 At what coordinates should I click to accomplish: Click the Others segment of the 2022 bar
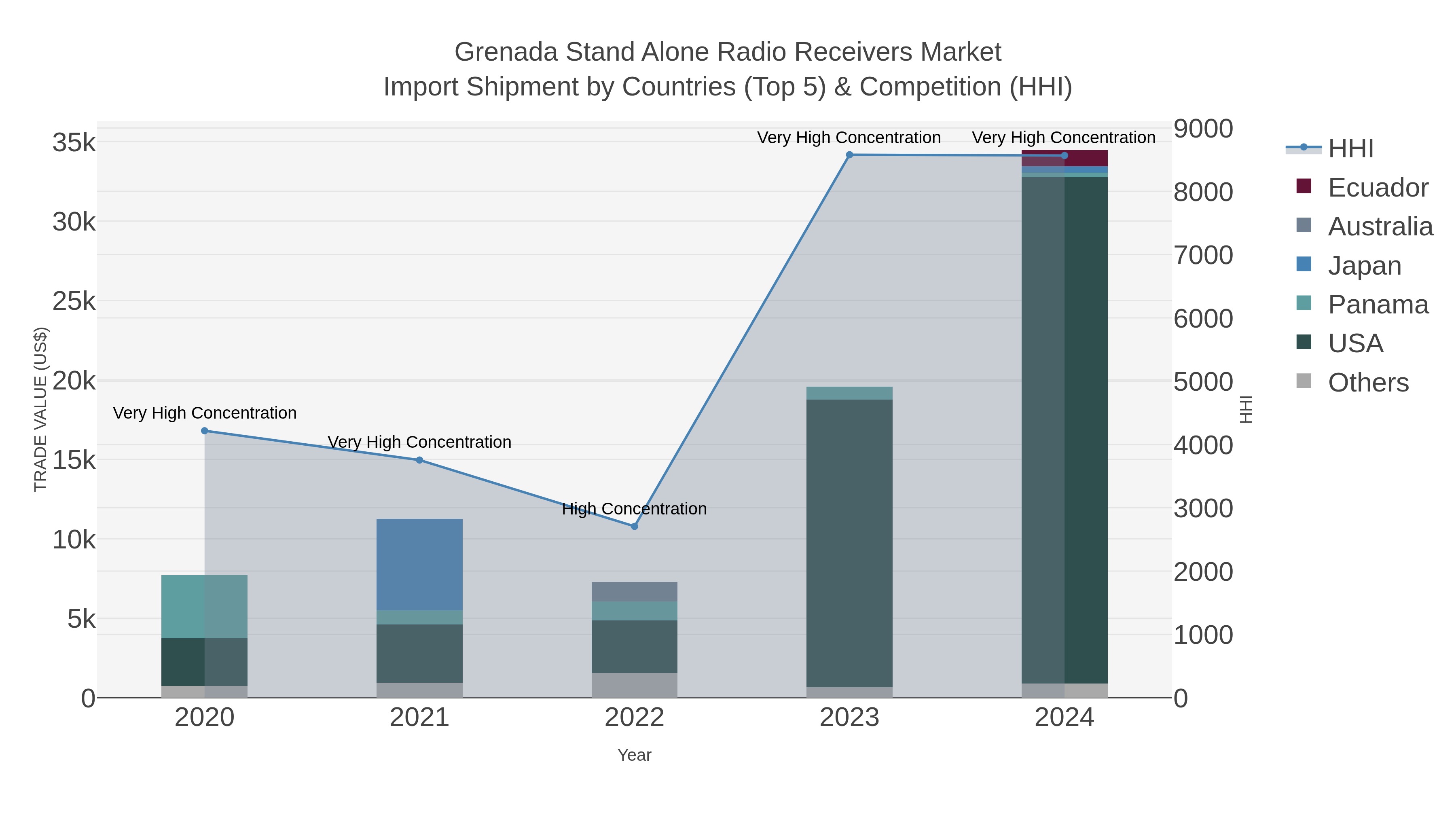point(634,685)
